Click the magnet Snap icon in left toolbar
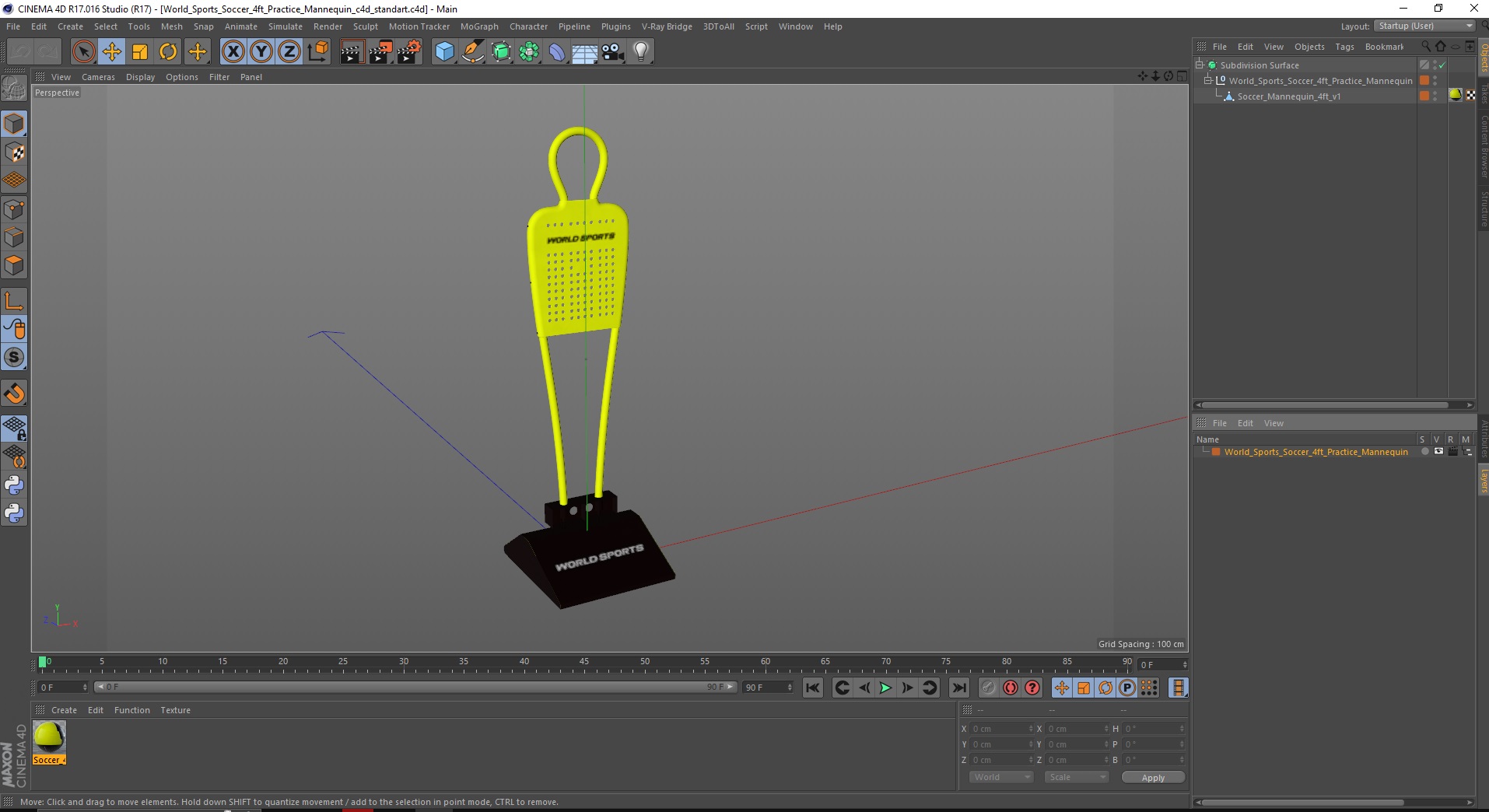Image resolution: width=1489 pixels, height=812 pixels. 14,394
